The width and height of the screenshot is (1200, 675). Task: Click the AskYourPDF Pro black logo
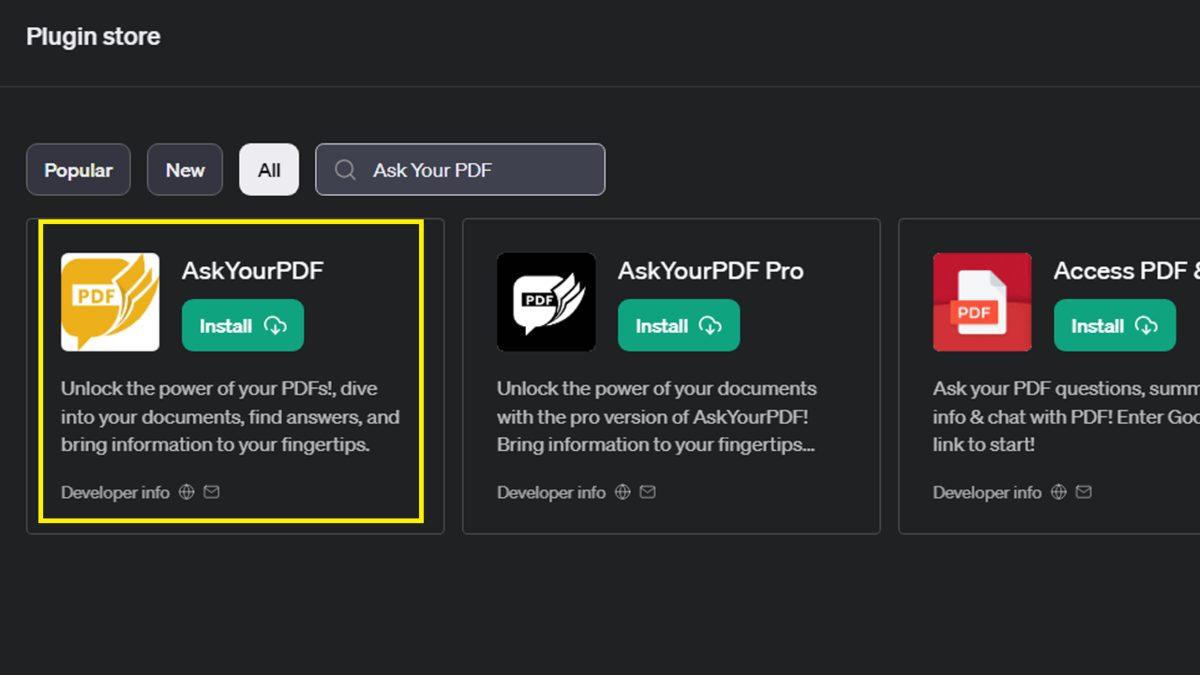click(546, 302)
